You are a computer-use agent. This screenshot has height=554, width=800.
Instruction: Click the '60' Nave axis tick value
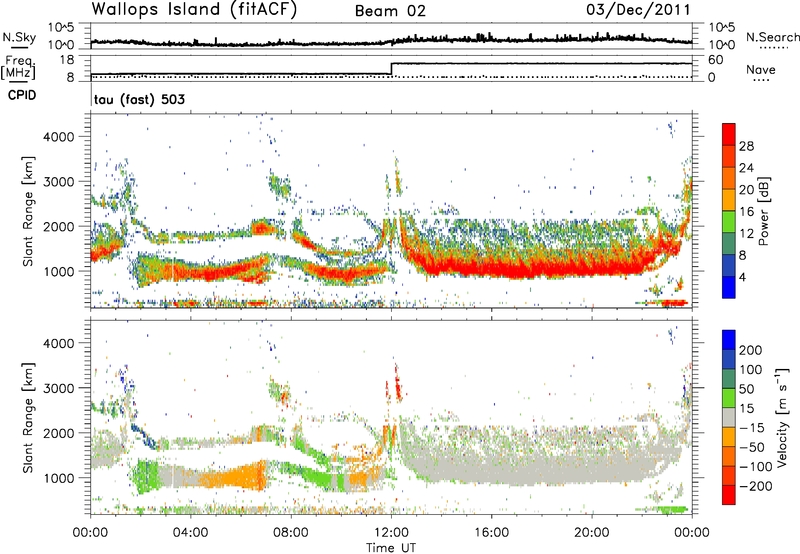(716, 60)
